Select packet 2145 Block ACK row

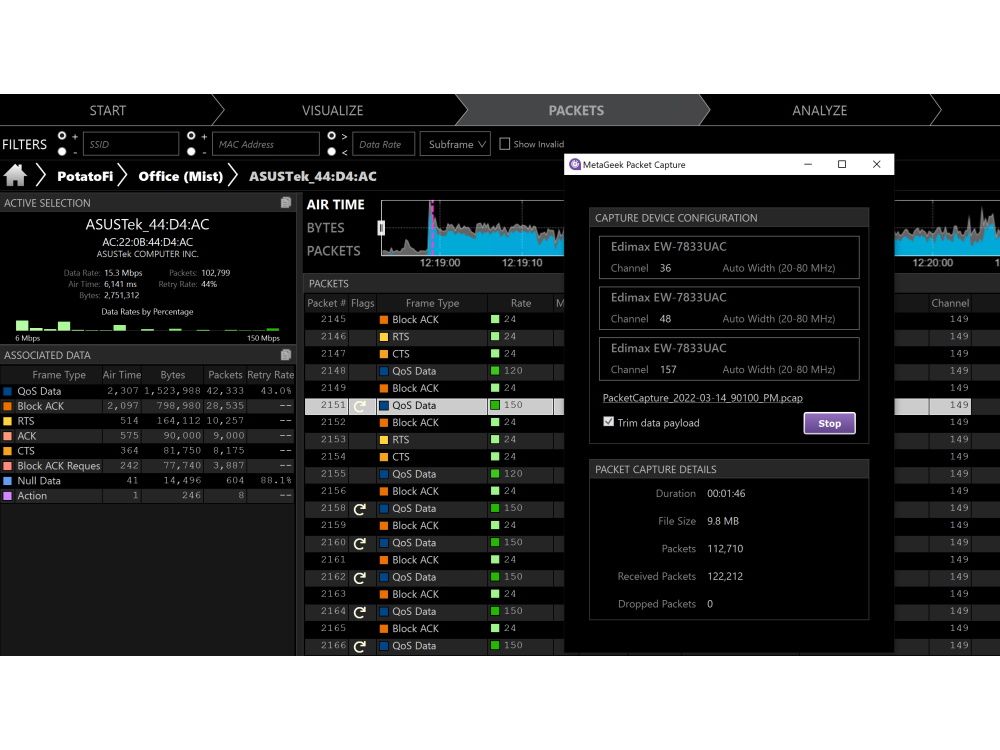point(434,320)
